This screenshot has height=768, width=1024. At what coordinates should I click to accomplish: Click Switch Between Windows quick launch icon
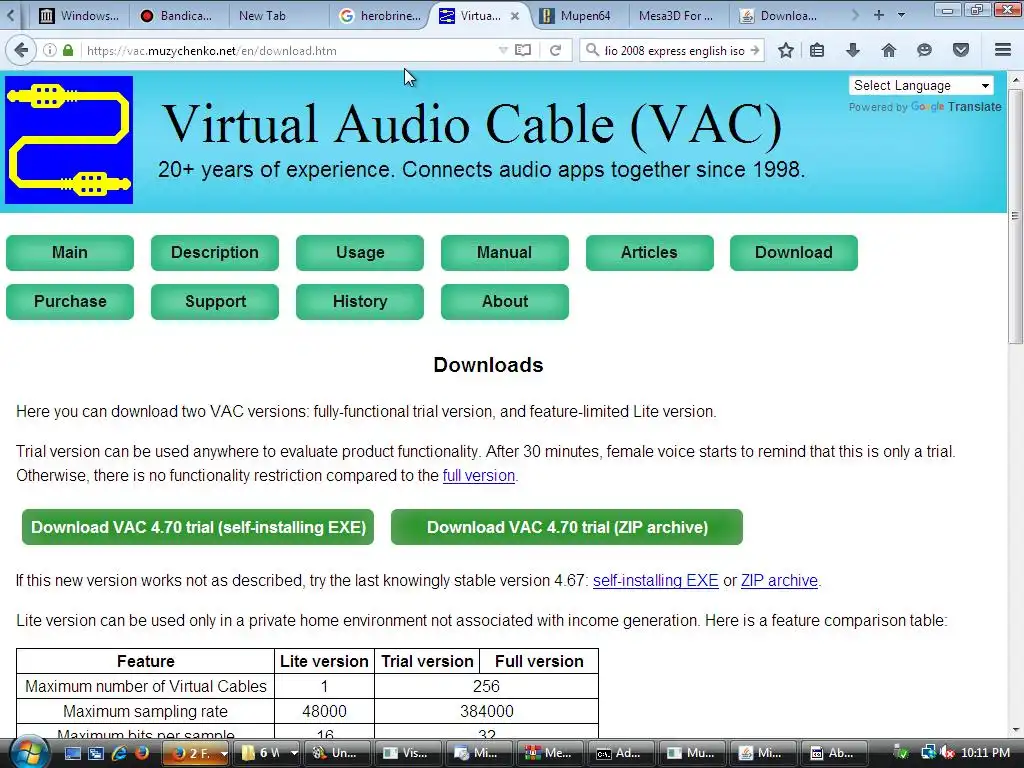(x=95, y=753)
